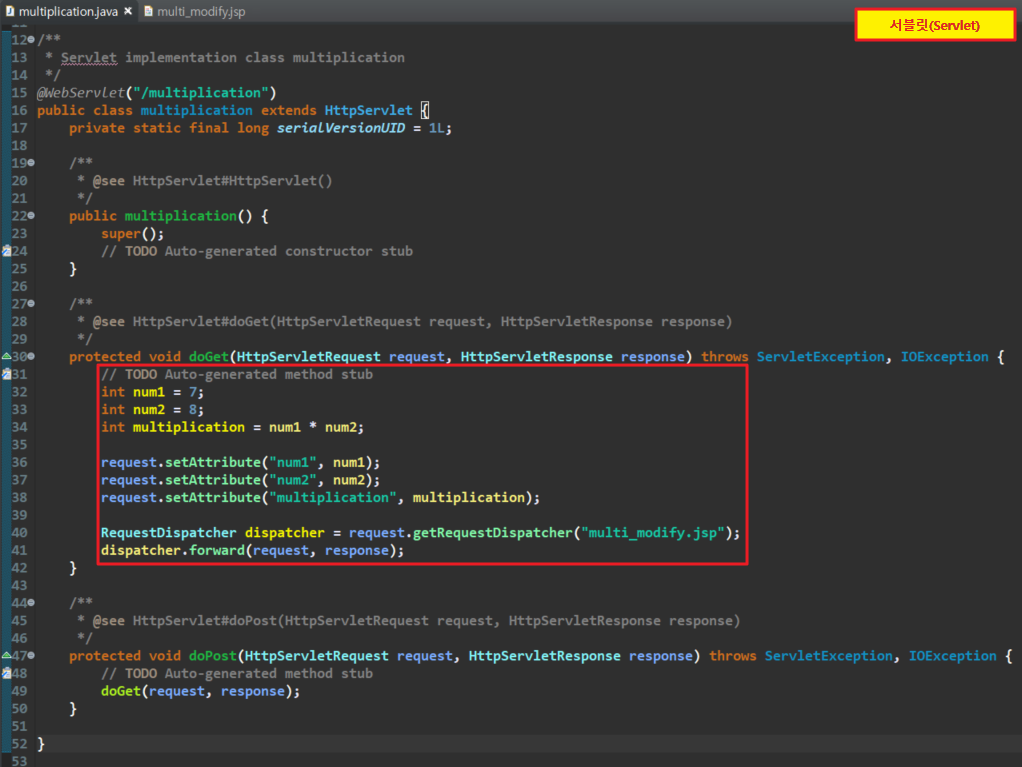
Task: Click the TODO task marker on line 24
Action: 6,251
